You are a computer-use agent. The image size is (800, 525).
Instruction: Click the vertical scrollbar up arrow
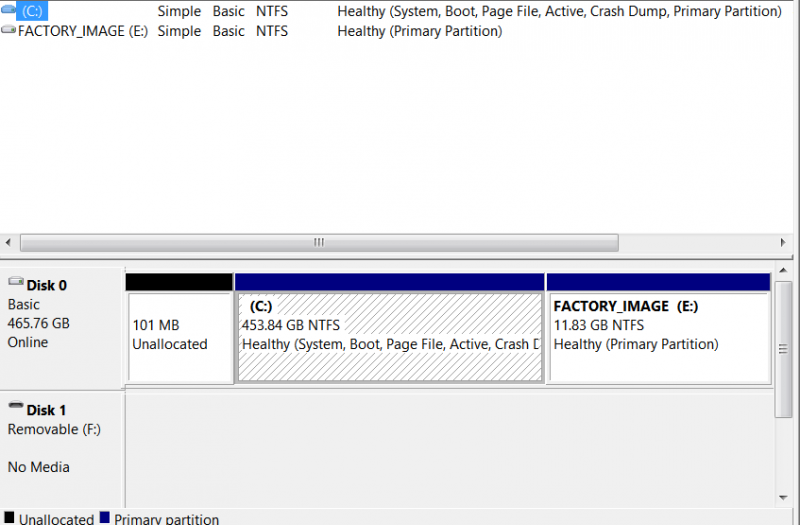coord(783,270)
